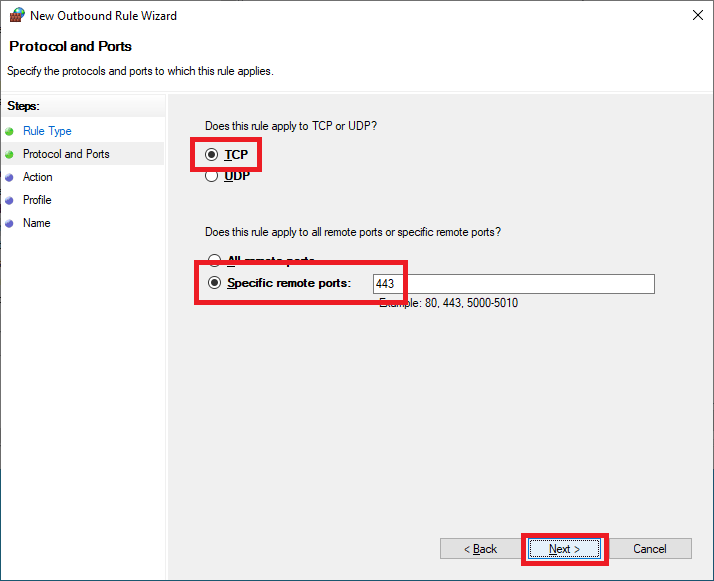
Task: Click the blue bullet beside Profile
Action: tap(10, 200)
